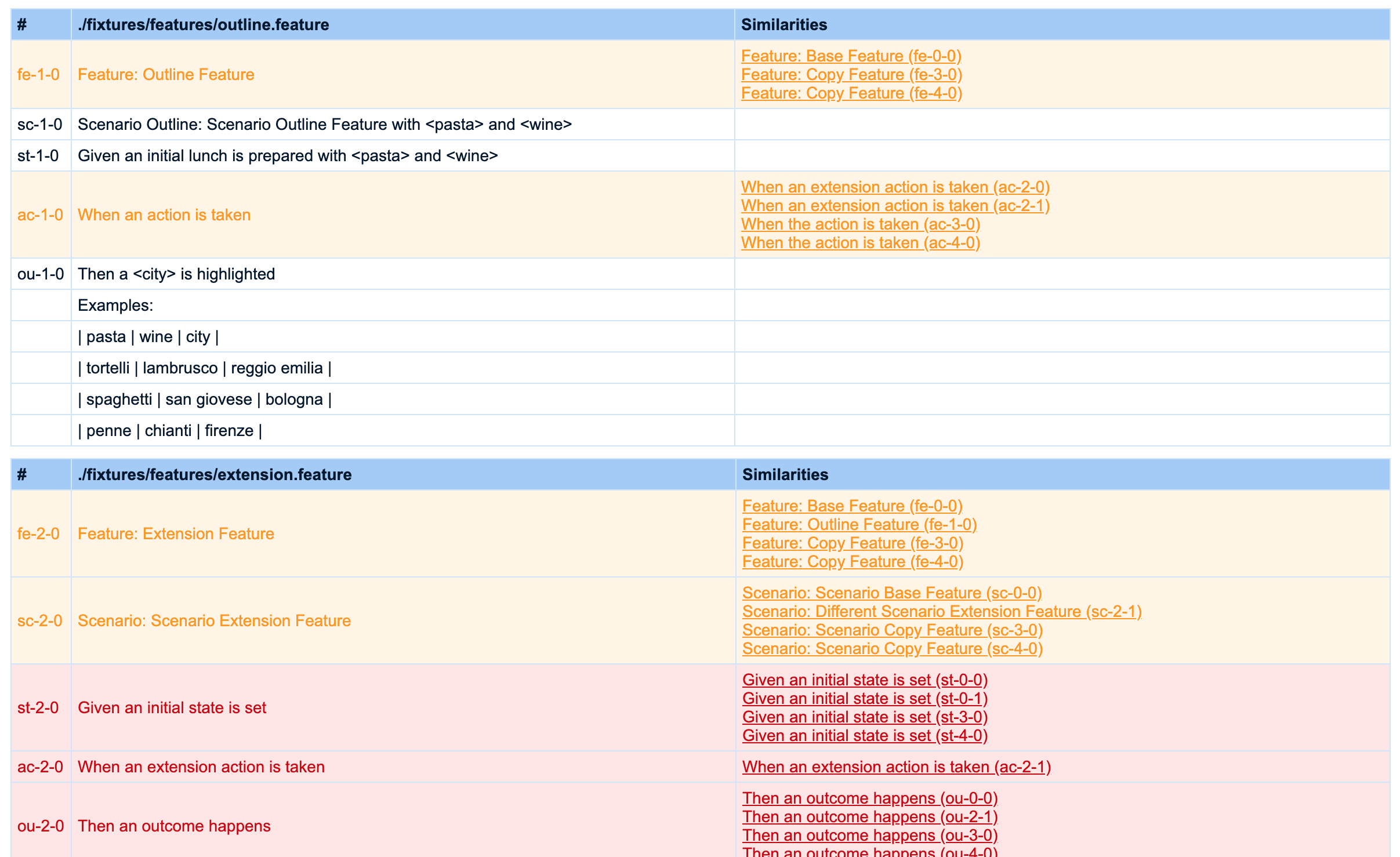Open 'When the action is taken (ac-3-0)' link
This screenshot has height=857, width=1400.
(860, 224)
